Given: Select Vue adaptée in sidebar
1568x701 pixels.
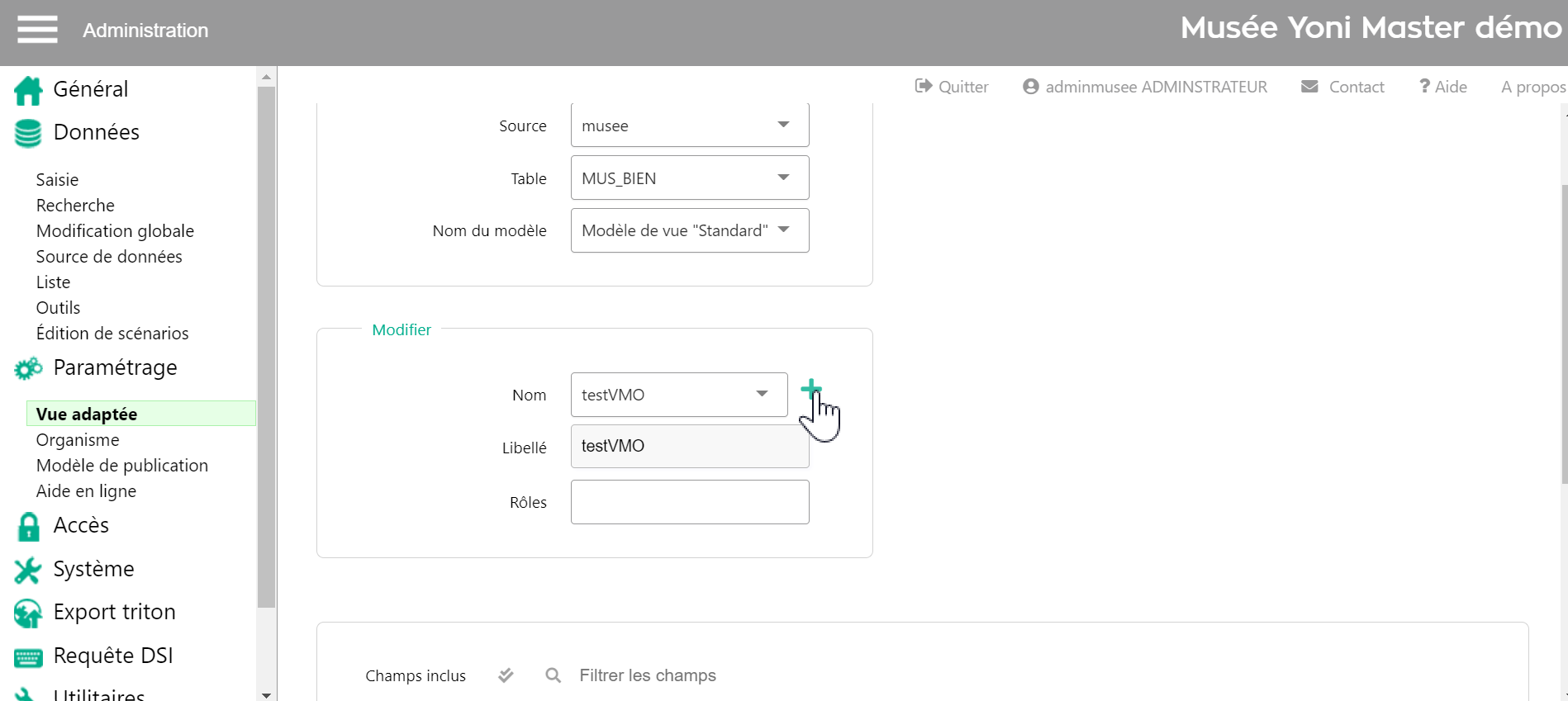Looking at the screenshot, I should [x=141, y=414].
